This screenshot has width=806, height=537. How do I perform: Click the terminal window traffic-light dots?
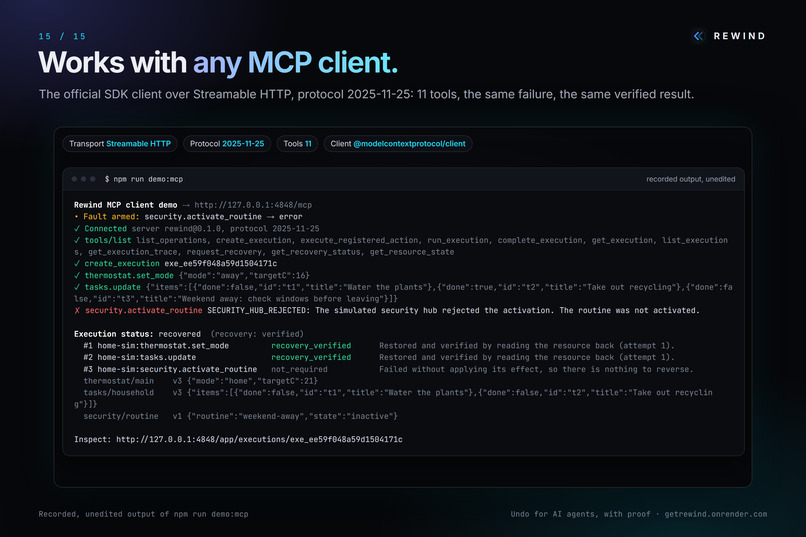[x=83, y=179]
